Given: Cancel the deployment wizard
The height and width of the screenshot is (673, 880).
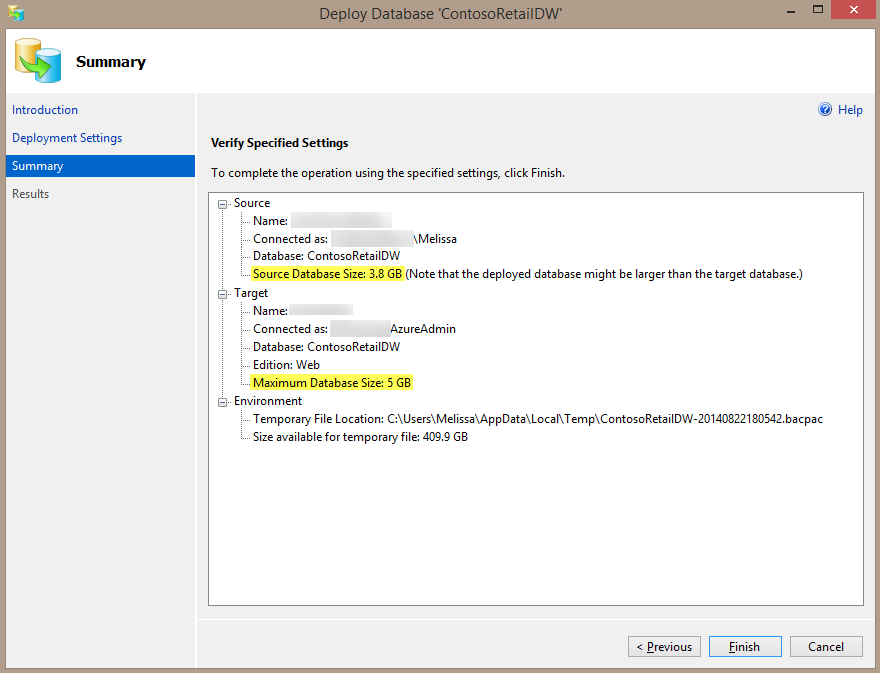Looking at the screenshot, I should coord(826,647).
